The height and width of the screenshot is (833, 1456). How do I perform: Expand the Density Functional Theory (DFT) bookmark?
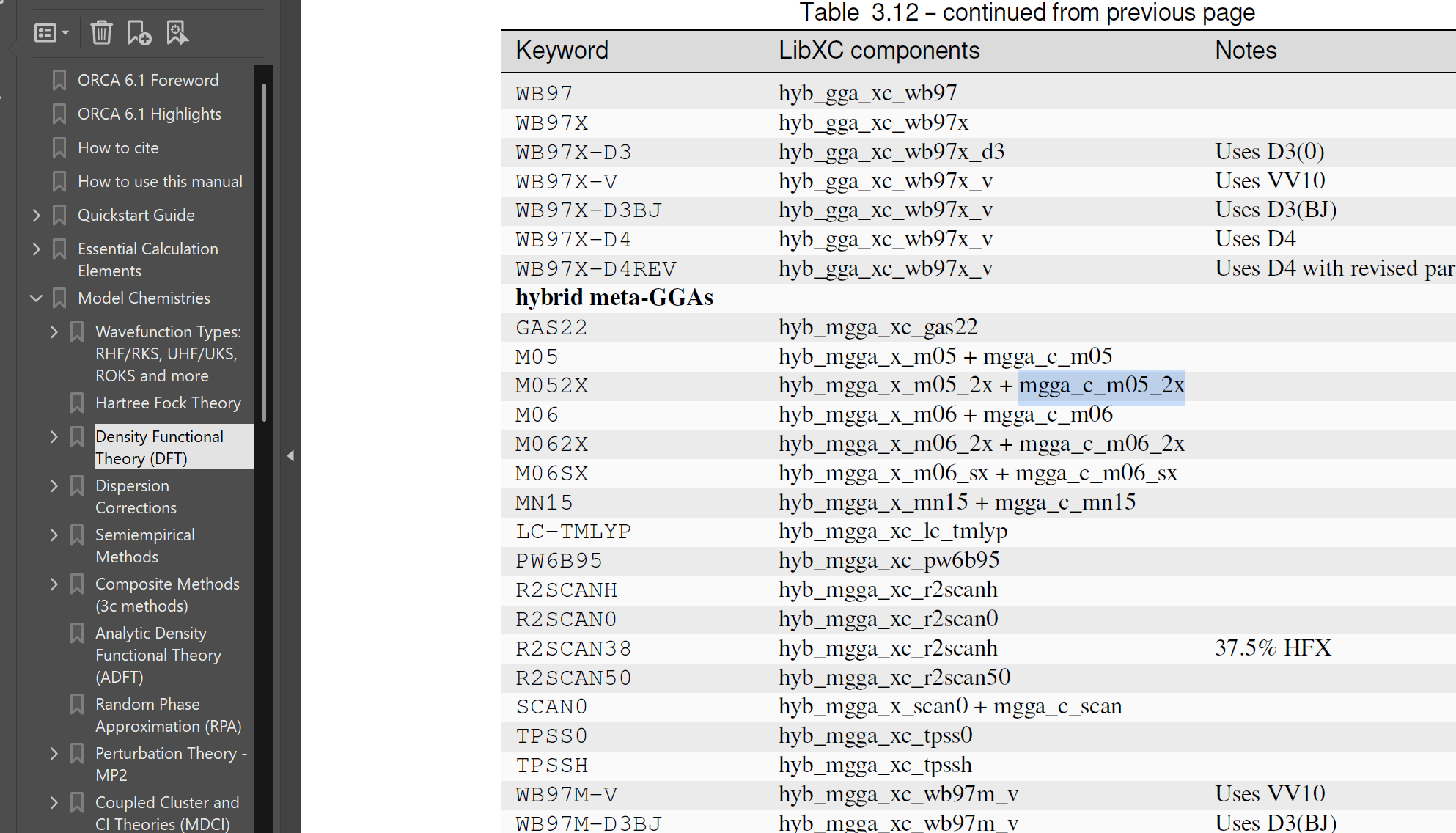click(x=54, y=436)
